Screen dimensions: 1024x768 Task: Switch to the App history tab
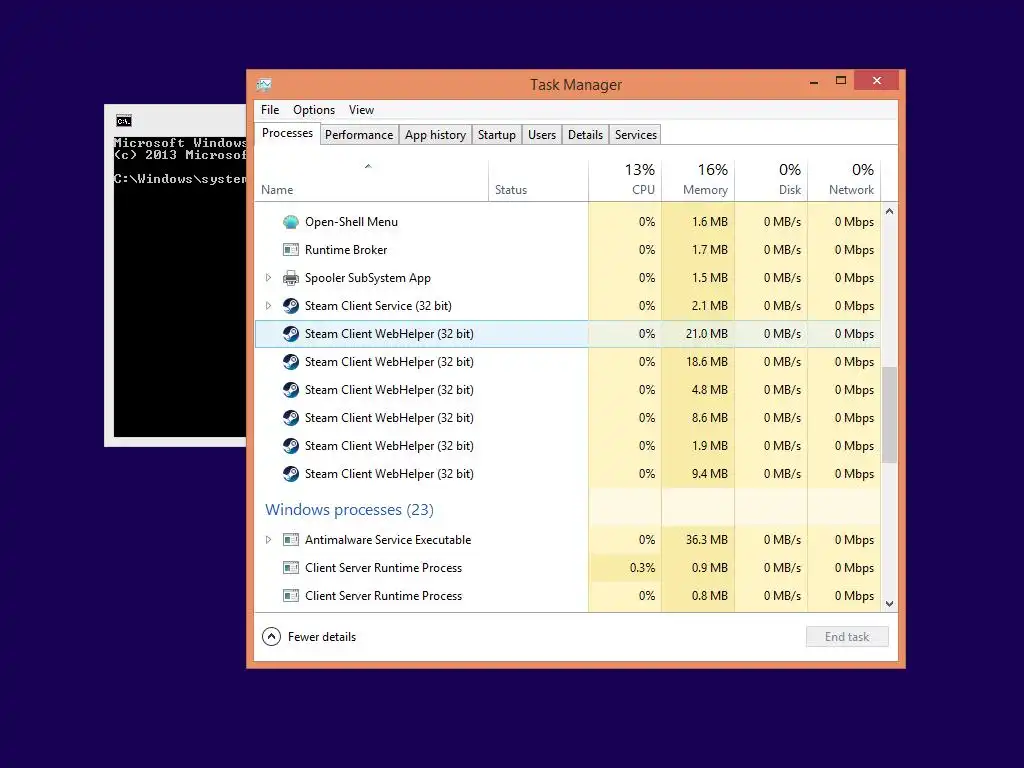tap(435, 135)
